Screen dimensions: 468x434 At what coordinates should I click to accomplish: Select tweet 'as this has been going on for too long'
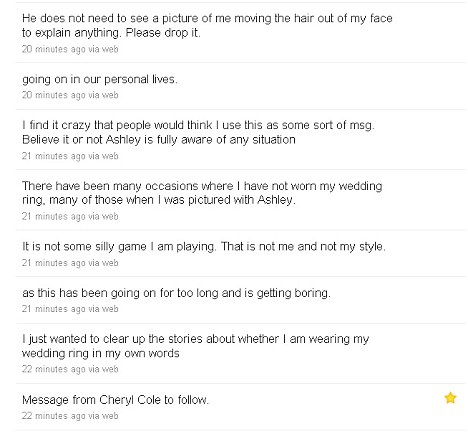[241, 300]
